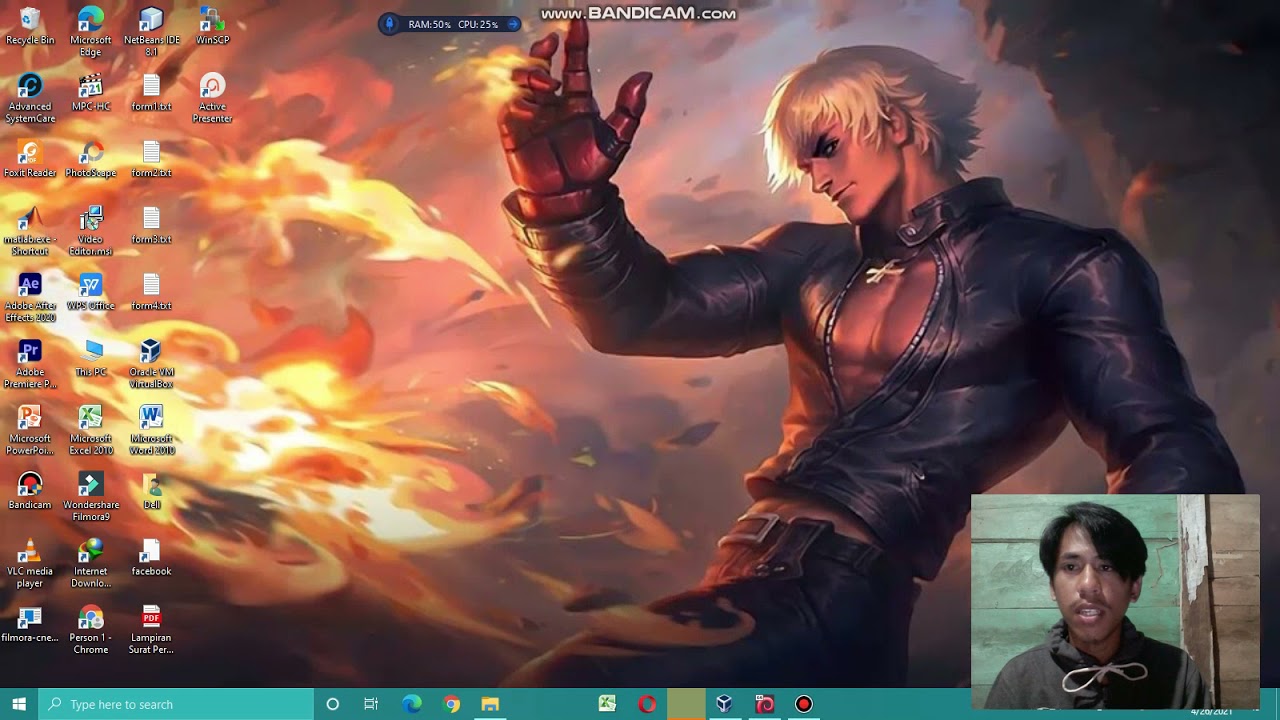Select the Microsoft Edge desktop shortcut
This screenshot has height=720, width=1280.
pyautogui.click(x=91, y=32)
